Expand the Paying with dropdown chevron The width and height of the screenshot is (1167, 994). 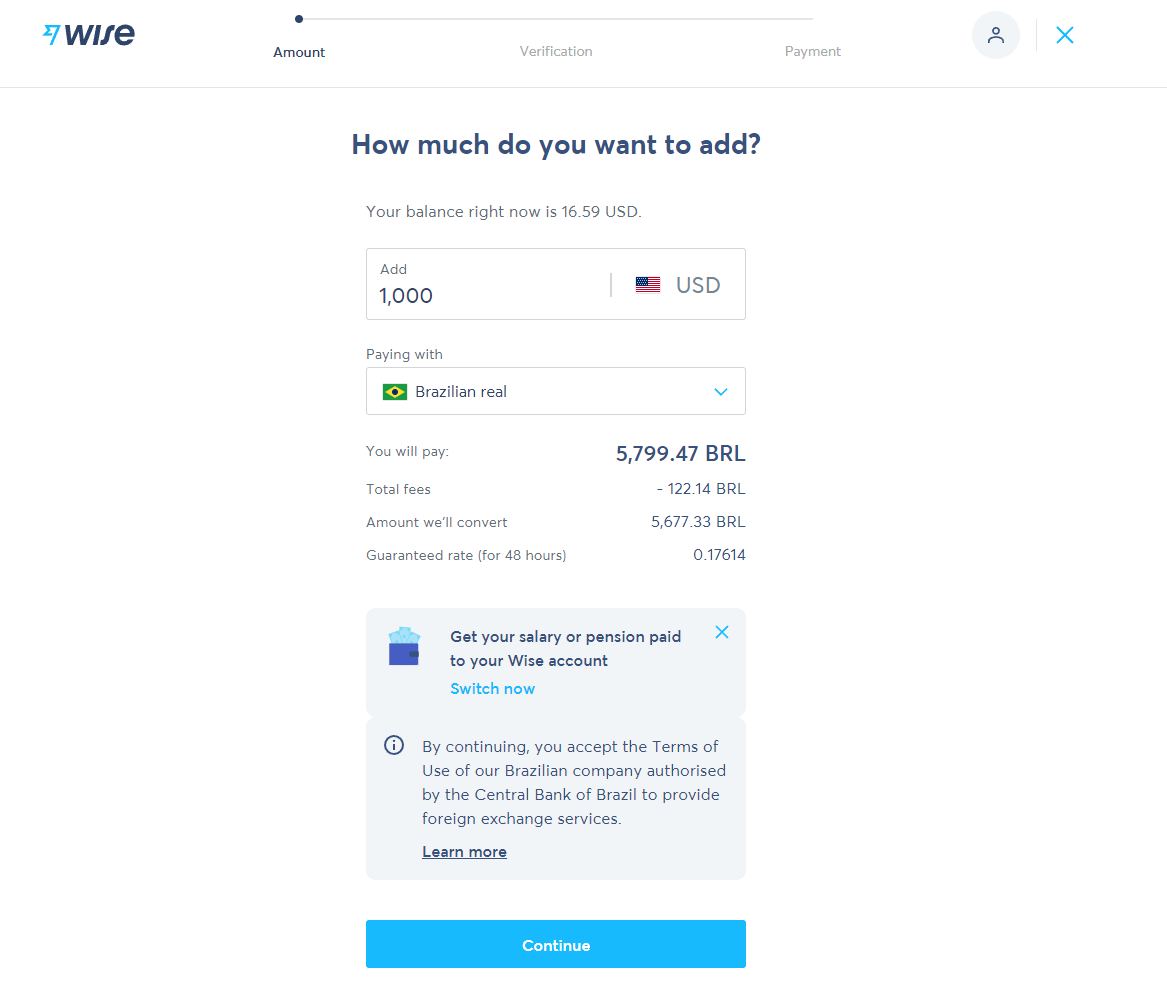[721, 392]
